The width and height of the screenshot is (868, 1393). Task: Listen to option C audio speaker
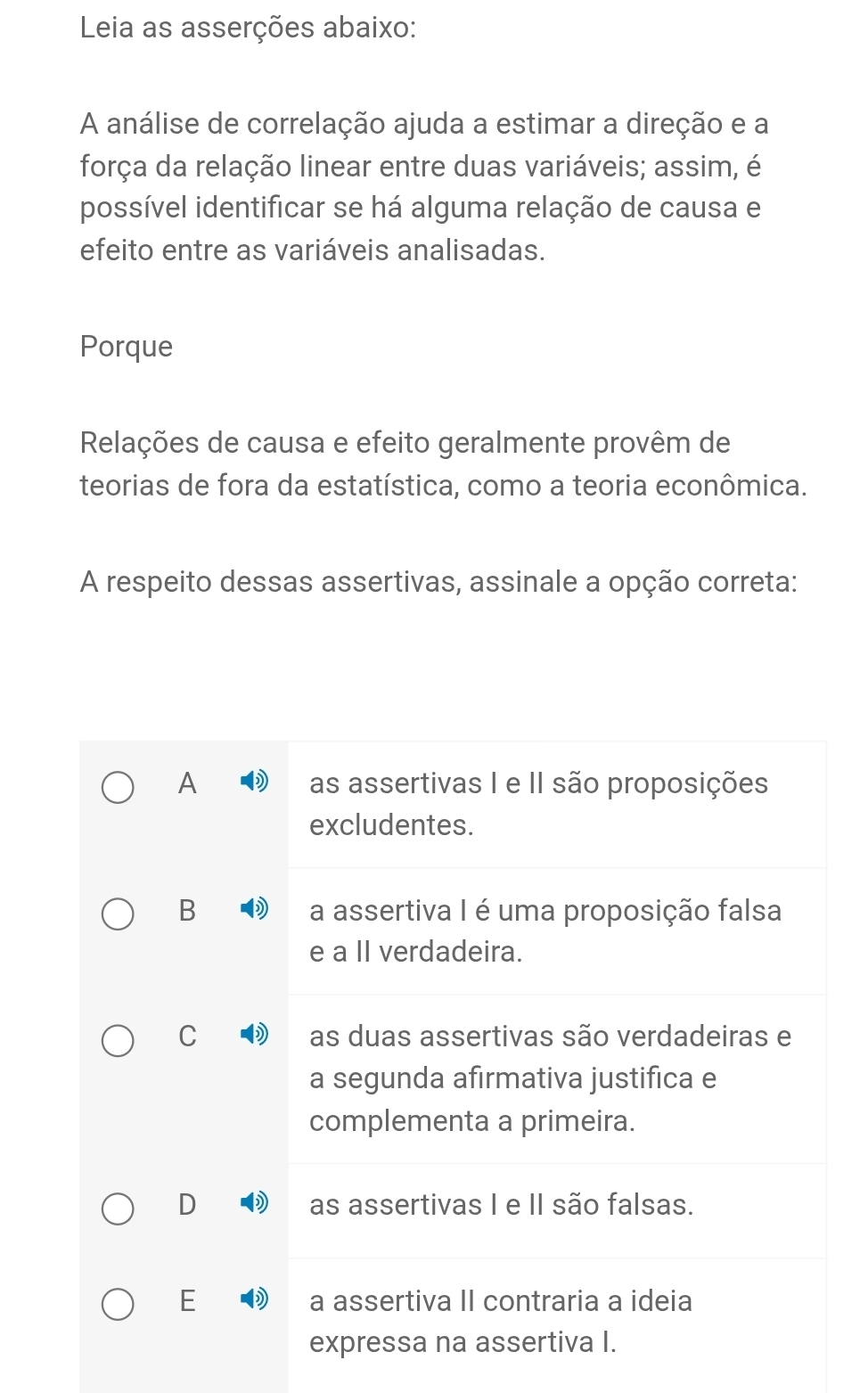tap(254, 1035)
